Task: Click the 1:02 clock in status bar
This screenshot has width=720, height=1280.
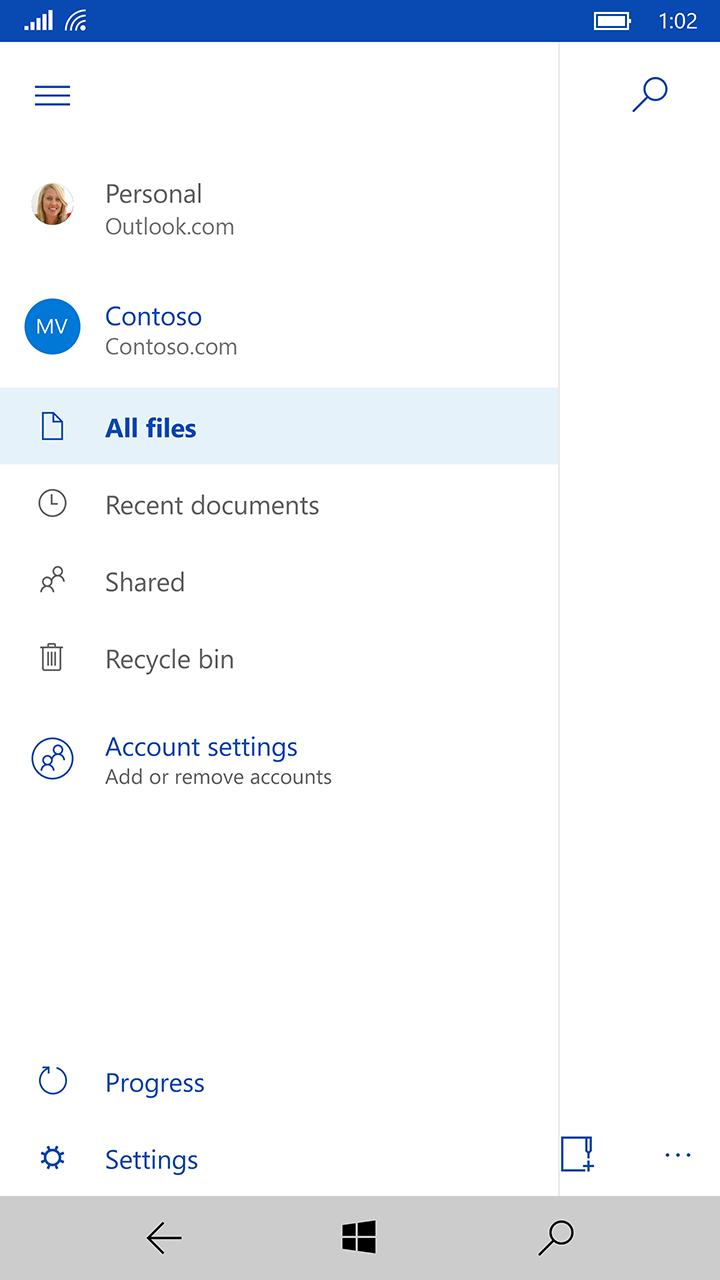Action: (678, 21)
